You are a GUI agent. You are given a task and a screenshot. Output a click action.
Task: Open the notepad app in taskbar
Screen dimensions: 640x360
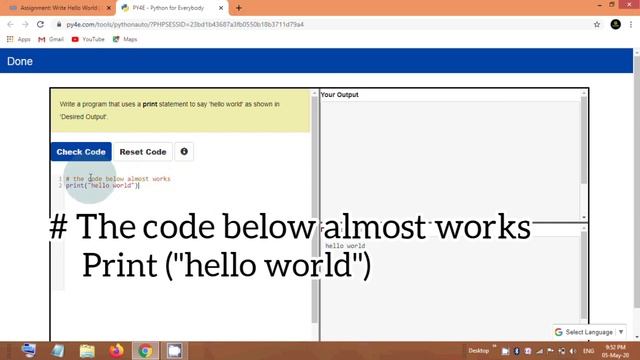point(58,351)
